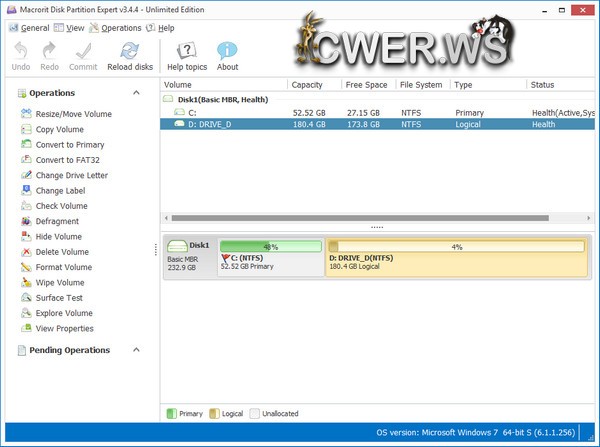Open the Help menu
The width and height of the screenshot is (600, 447).
pyautogui.click(x=161, y=28)
